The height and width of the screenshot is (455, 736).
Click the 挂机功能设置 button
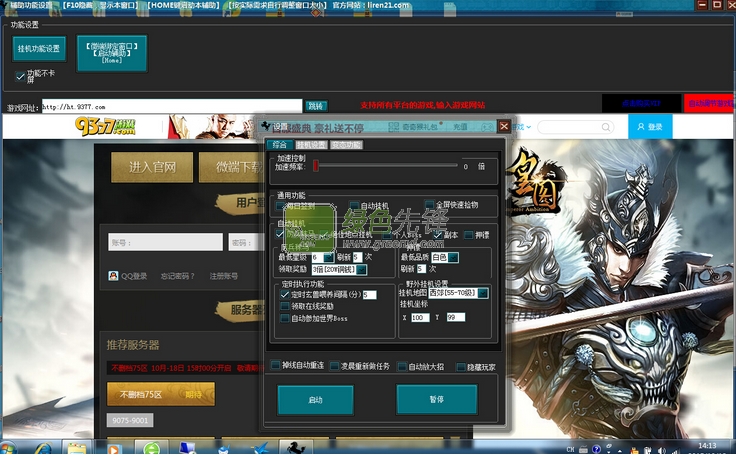pyautogui.click(x=39, y=48)
